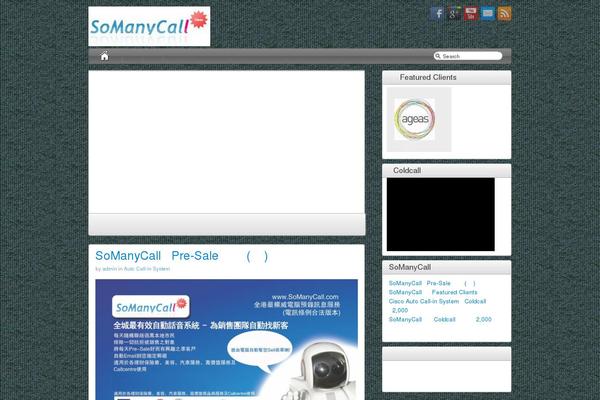Go to Home via house icon
This screenshot has width=600, height=400.
click(x=104, y=56)
